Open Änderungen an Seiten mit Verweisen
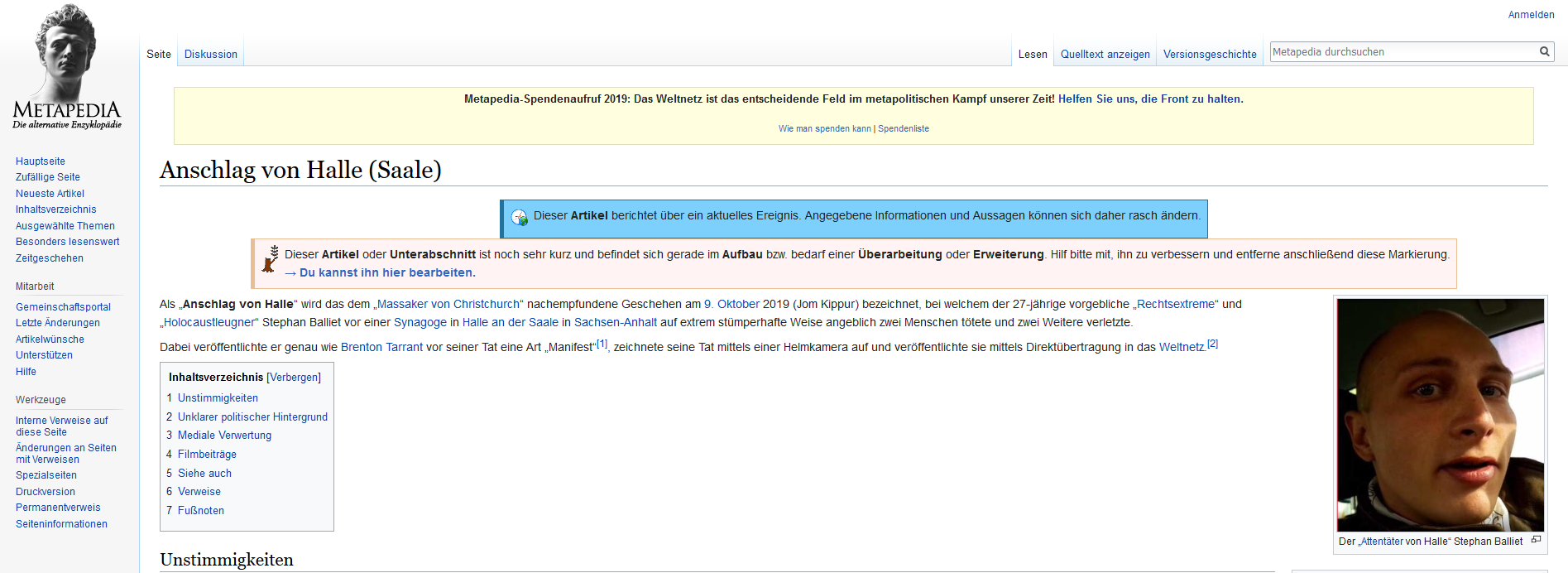The image size is (1568, 573). (x=66, y=454)
